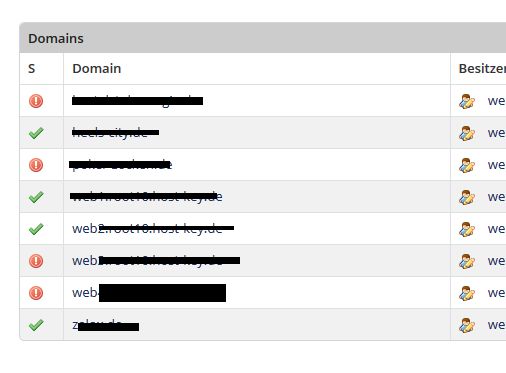This screenshot has height=373, width=506.
Task: Click green checkmark in the last row
Action: [36, 325]
